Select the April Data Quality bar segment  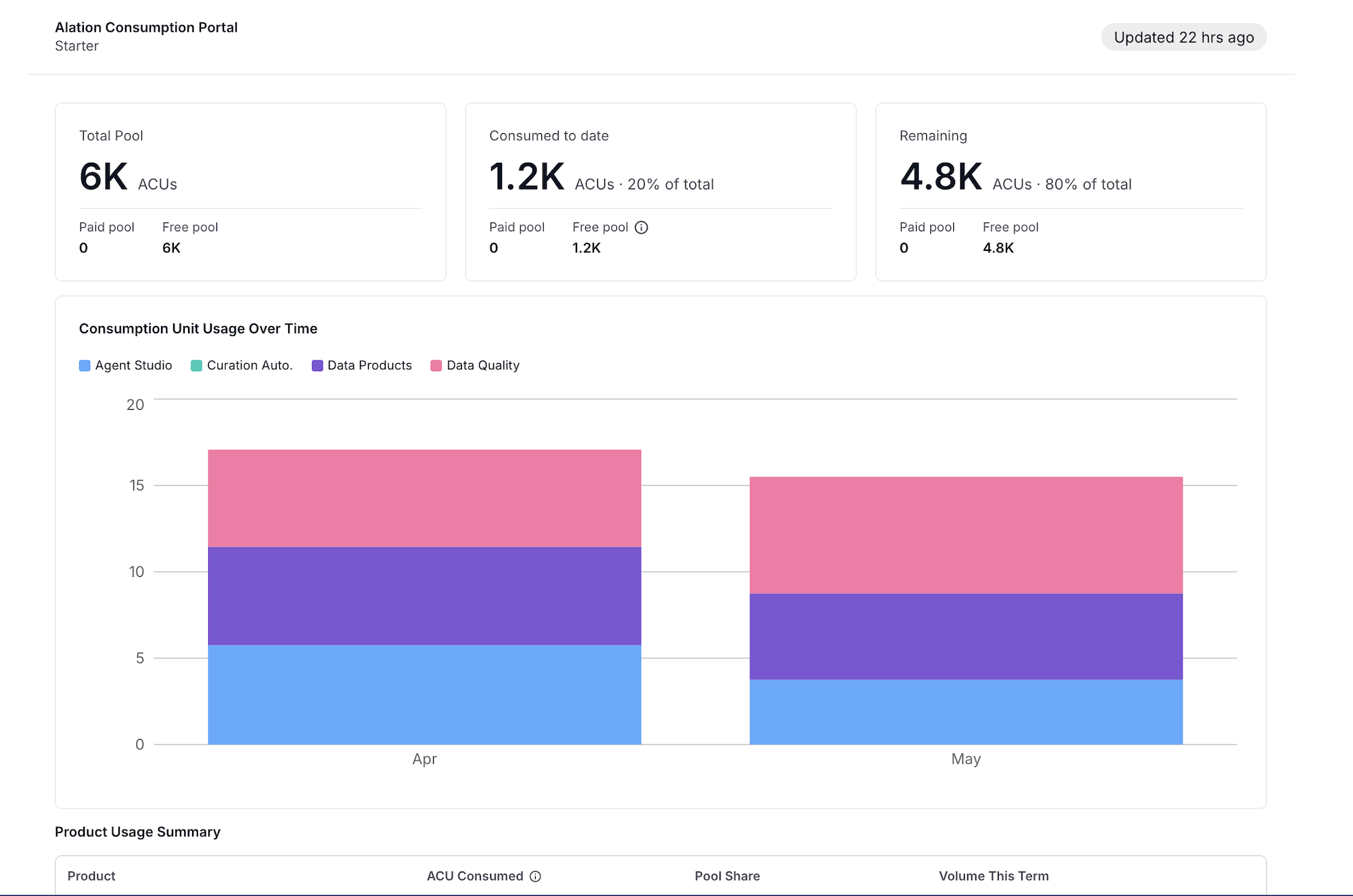tap(425, 498)
